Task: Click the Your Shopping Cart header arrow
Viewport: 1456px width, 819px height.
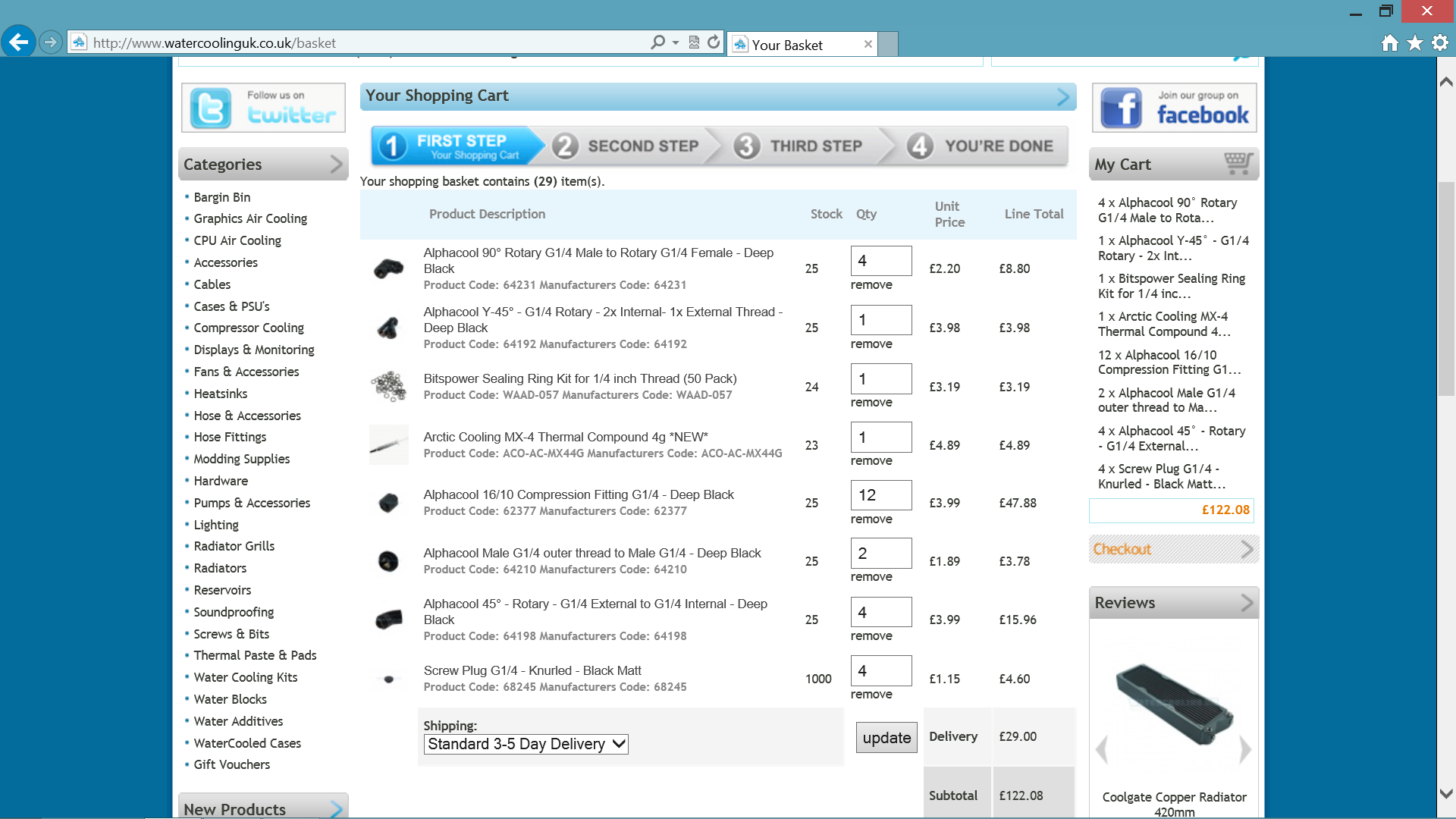Action: [x=1062, y=96]
